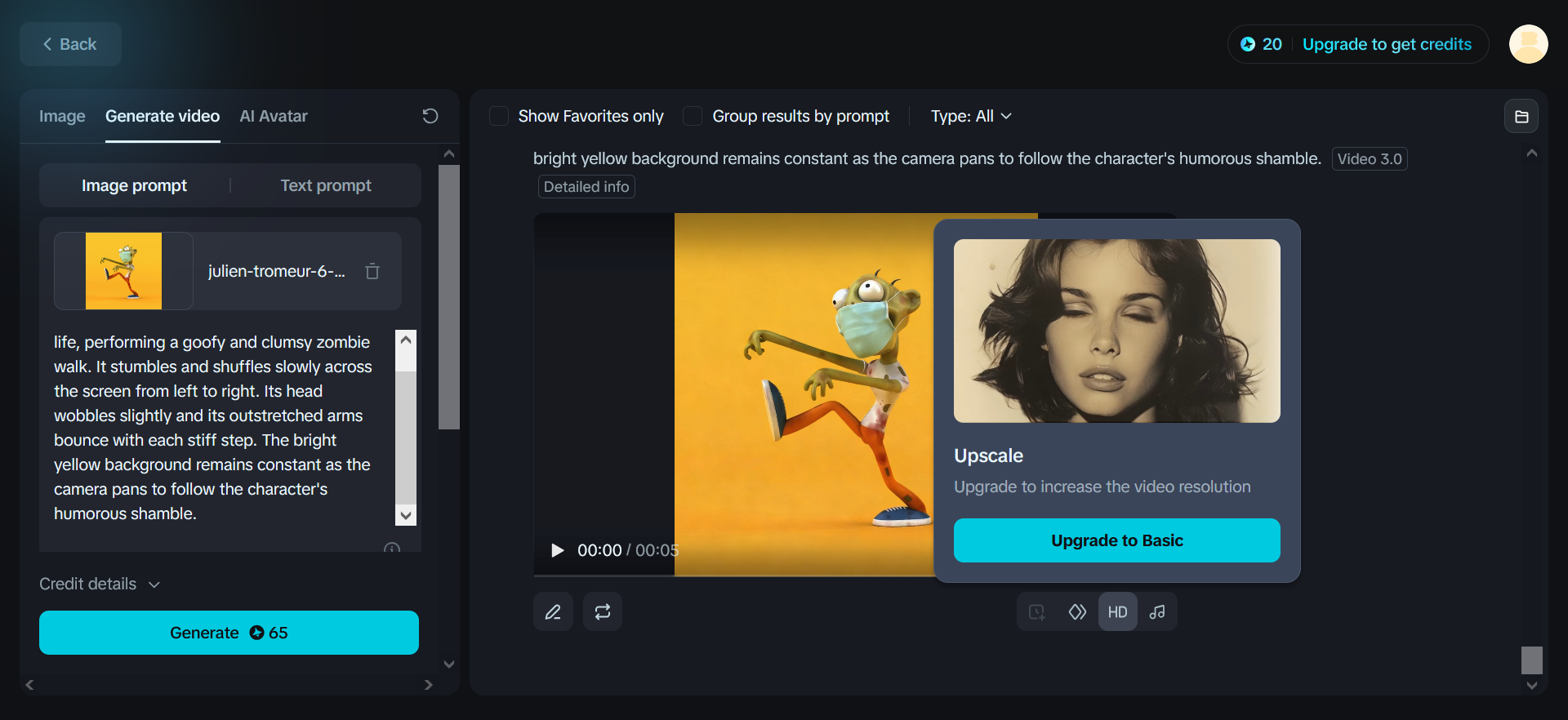Play the zombie video
The image size is (1568, 720).
point(558,550)
